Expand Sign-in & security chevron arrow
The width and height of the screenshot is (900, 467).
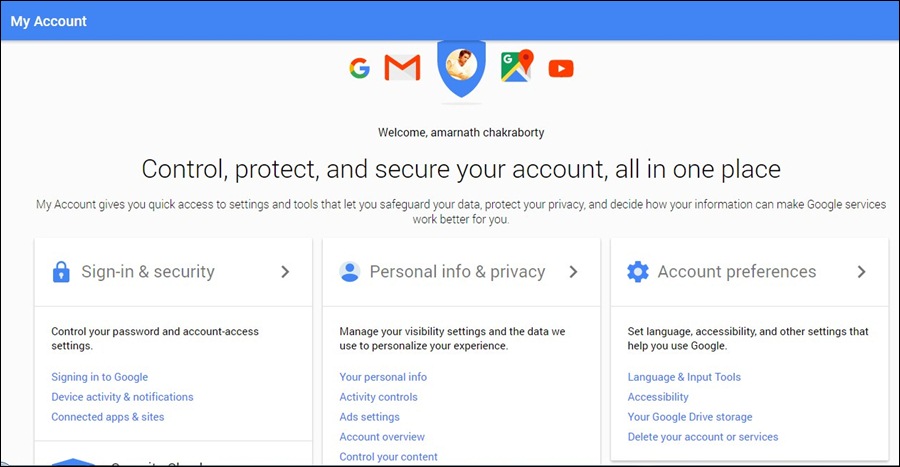pos(285,272)
